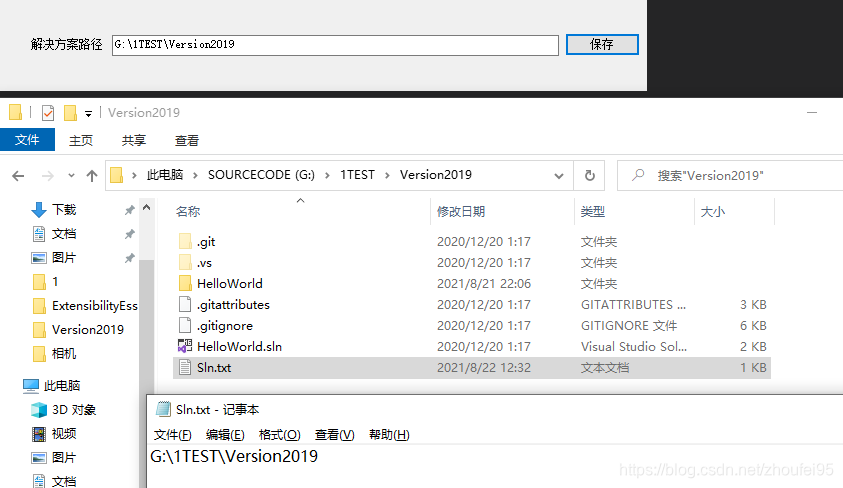Image resolution: width=843 pixels, height=488 pixels.
Task: Select the Sln.txt file icon
Action: click(185, 368)
